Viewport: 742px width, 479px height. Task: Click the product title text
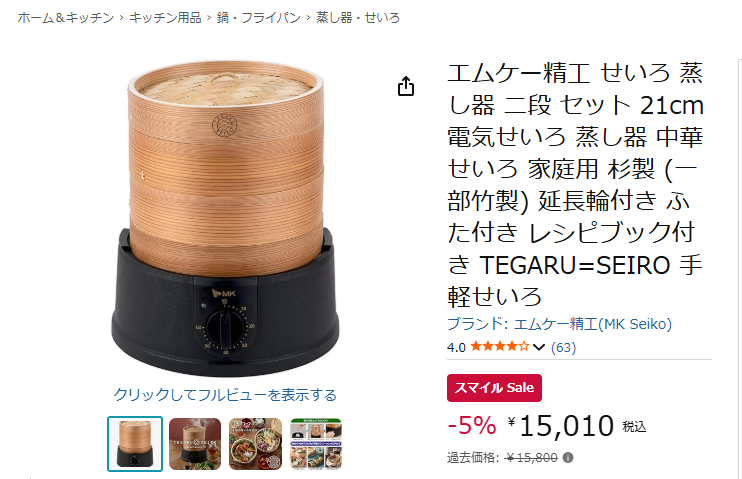(575, 185)
